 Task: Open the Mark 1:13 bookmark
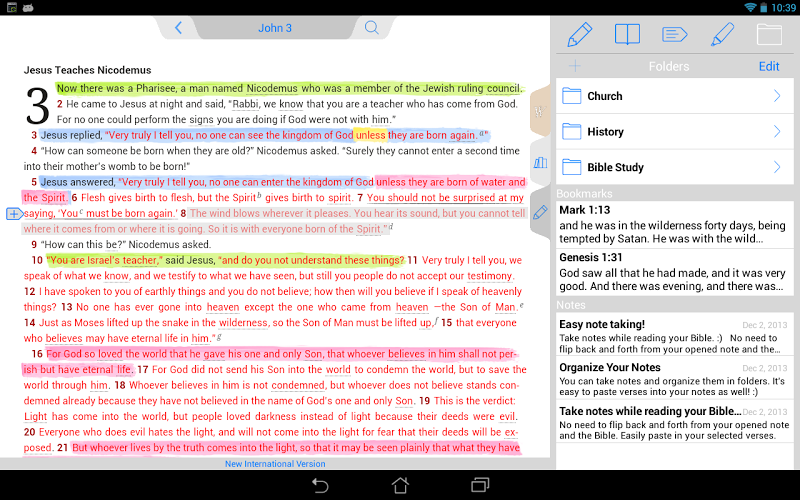click(x=674, y=224)
